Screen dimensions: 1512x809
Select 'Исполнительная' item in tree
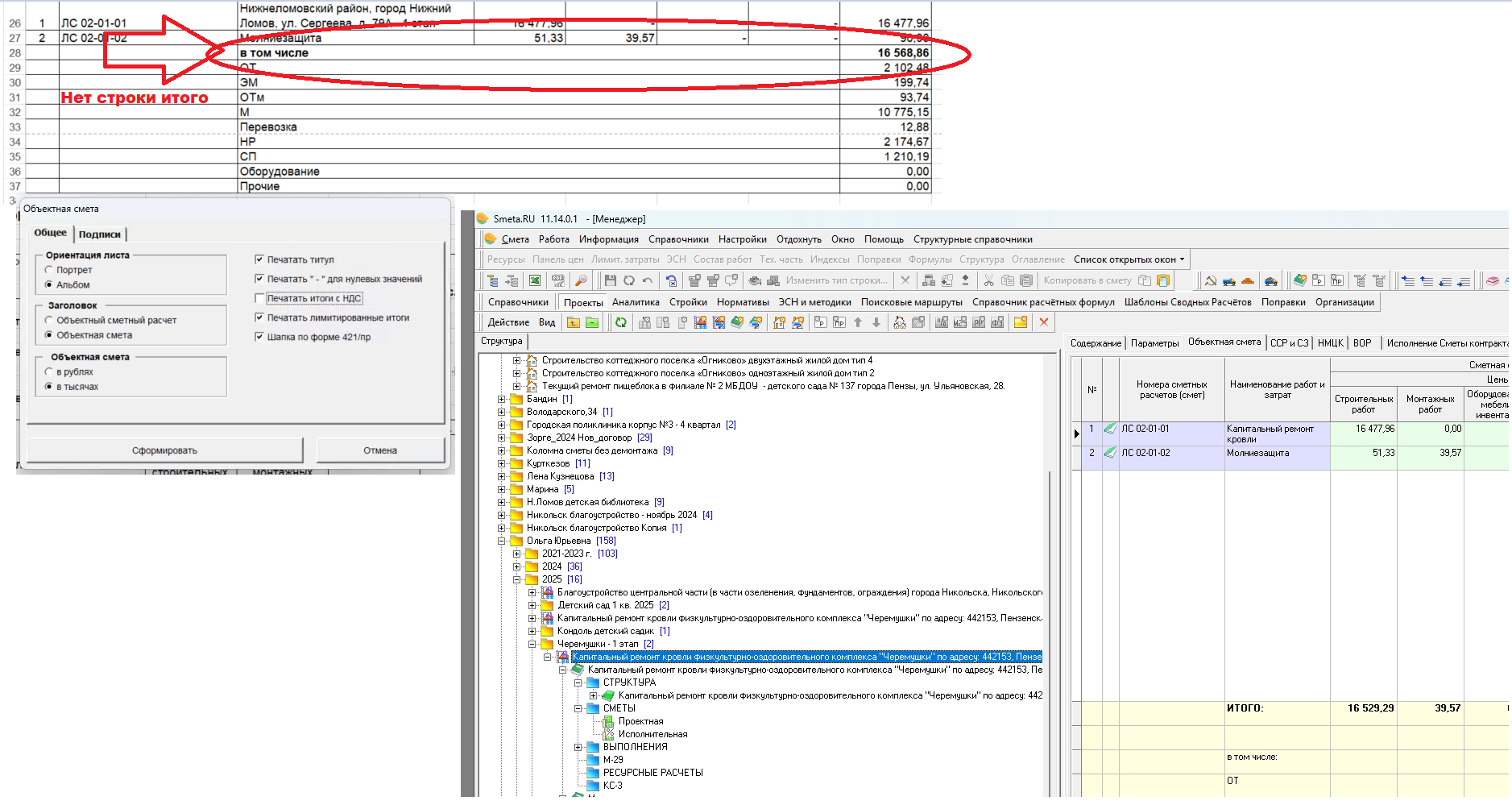652,734
